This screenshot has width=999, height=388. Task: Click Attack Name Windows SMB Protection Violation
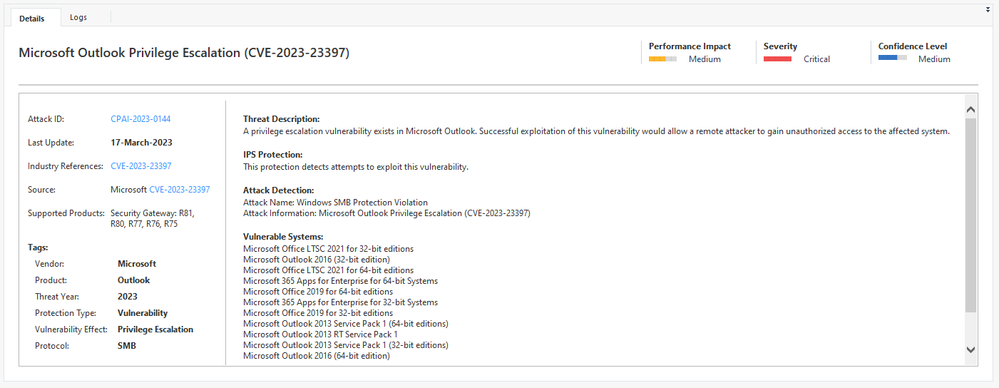336,203
